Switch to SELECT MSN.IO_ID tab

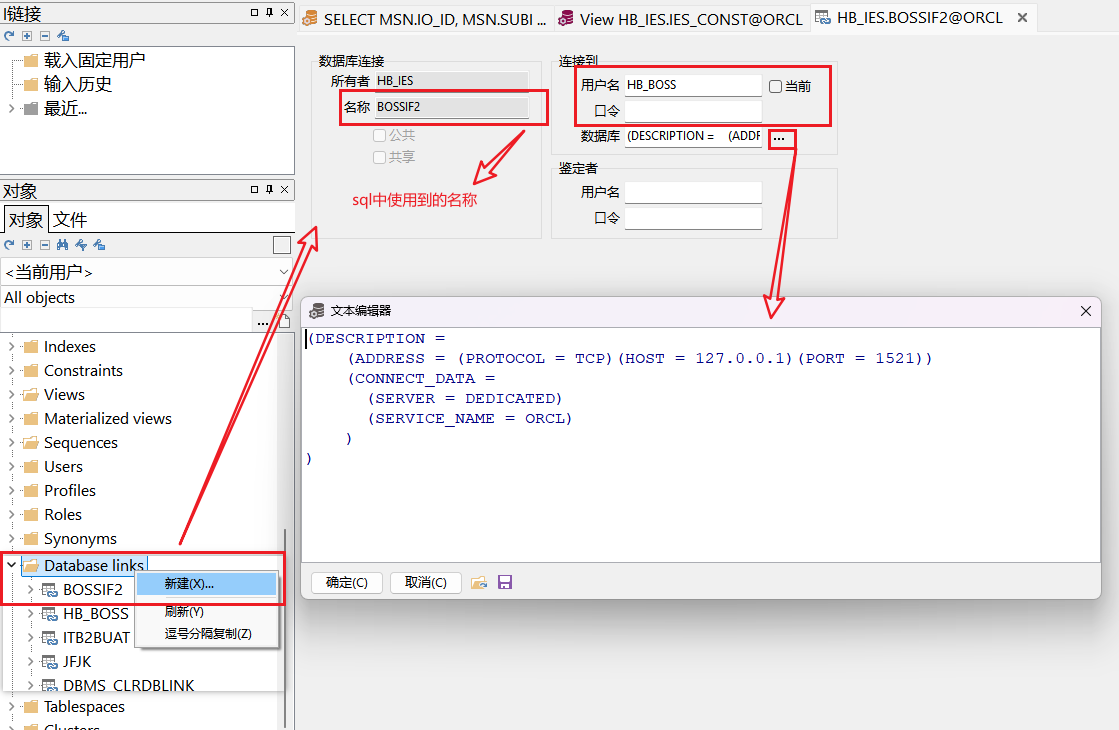click(x=425, y=19)
